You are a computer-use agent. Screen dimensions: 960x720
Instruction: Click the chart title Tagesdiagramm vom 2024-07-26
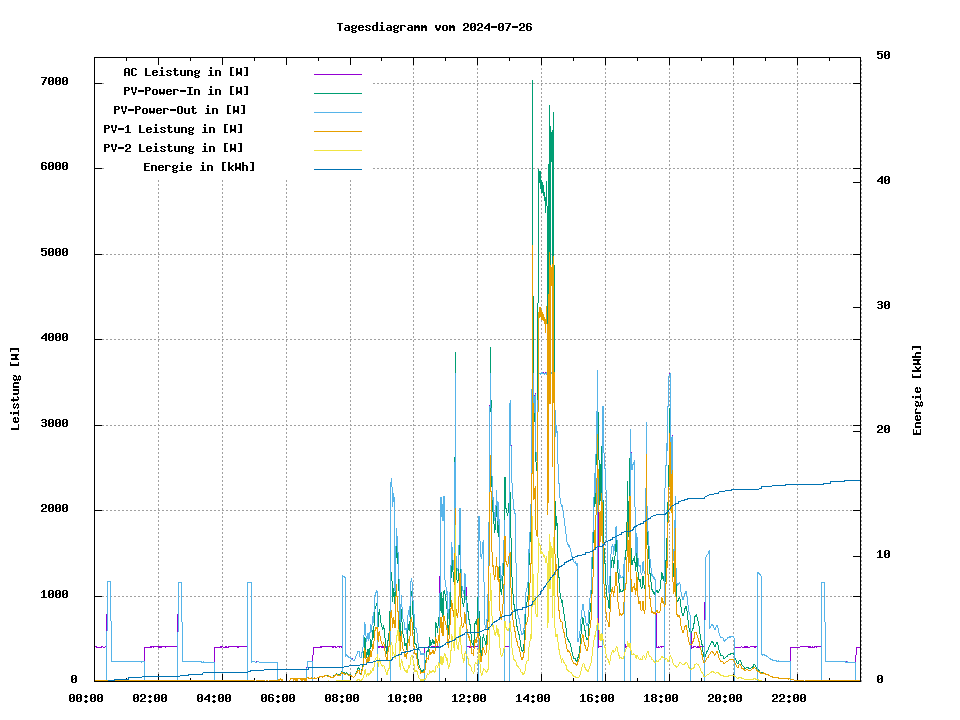point(434,27)
